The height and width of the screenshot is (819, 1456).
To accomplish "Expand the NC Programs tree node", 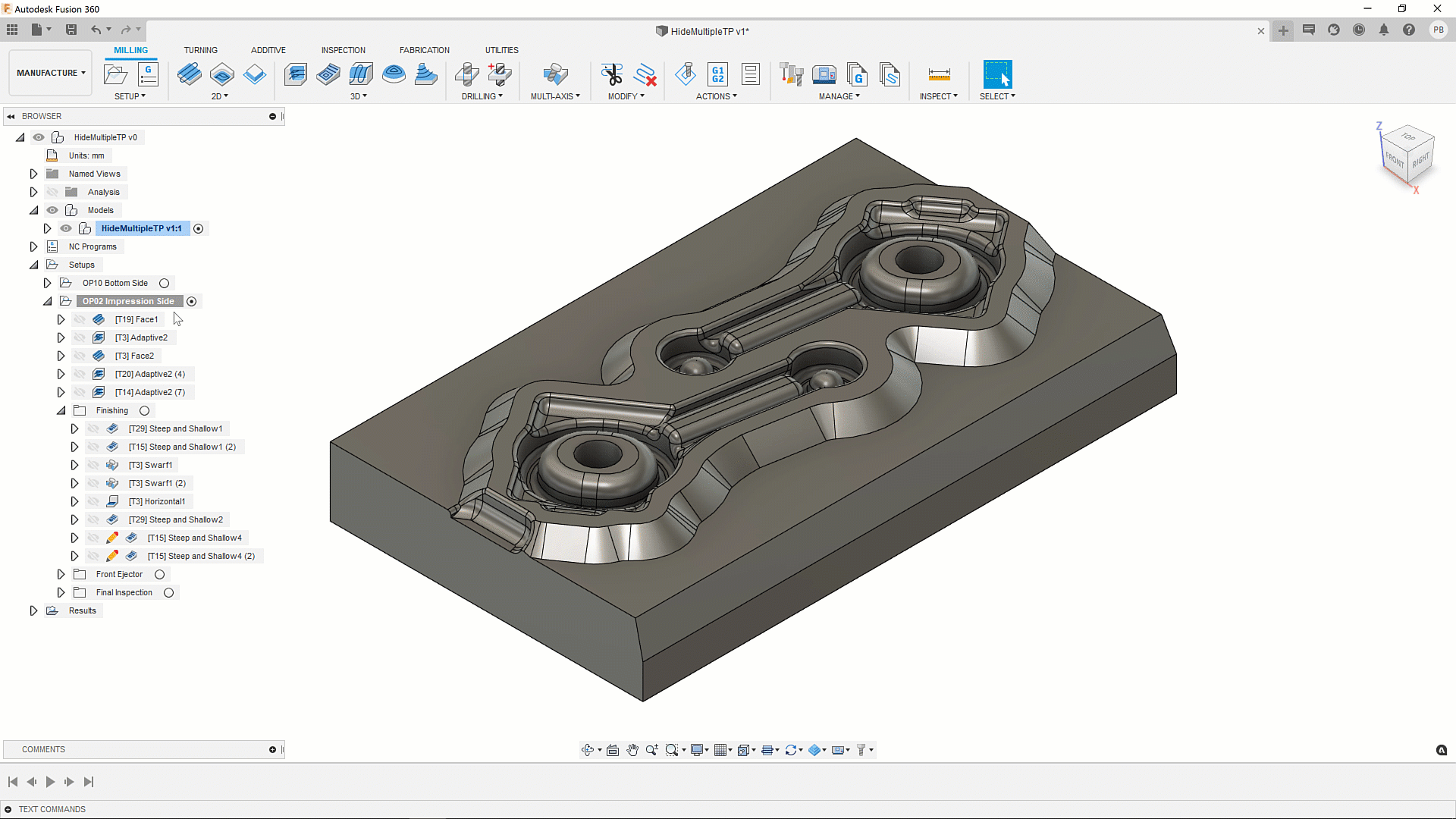I will [33, 246].
